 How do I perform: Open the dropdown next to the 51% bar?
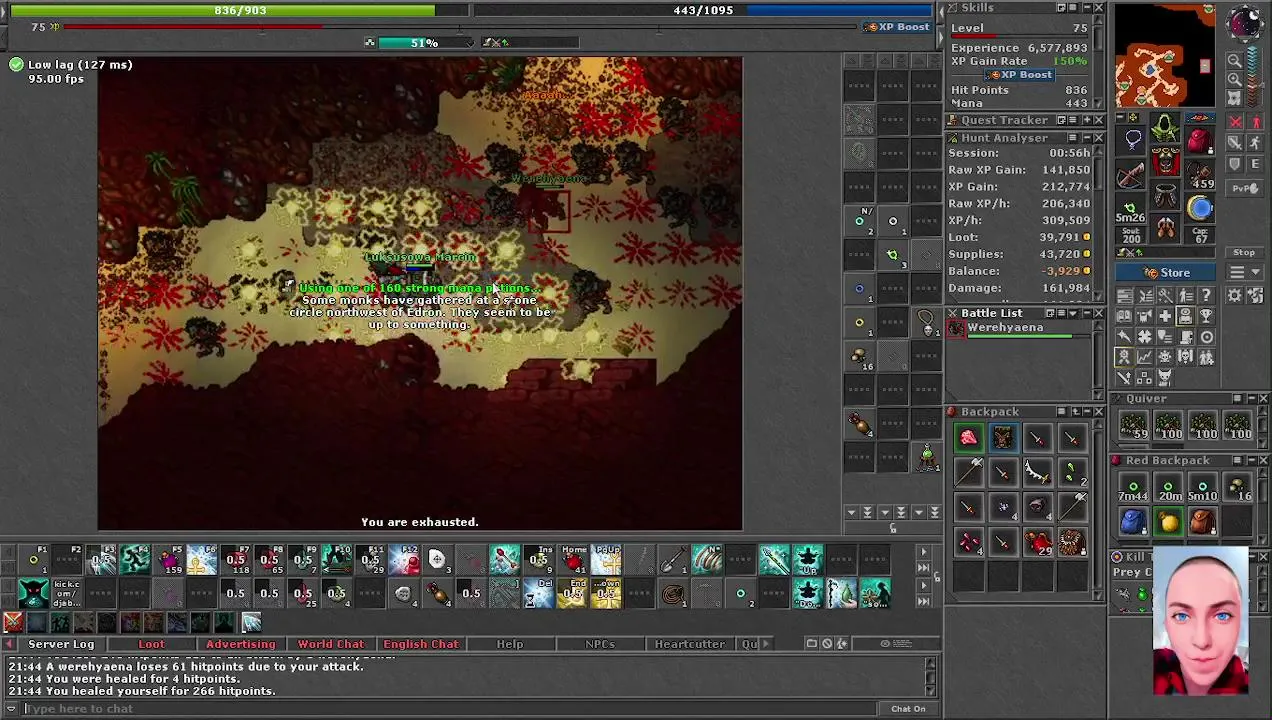tap(470, 43)
